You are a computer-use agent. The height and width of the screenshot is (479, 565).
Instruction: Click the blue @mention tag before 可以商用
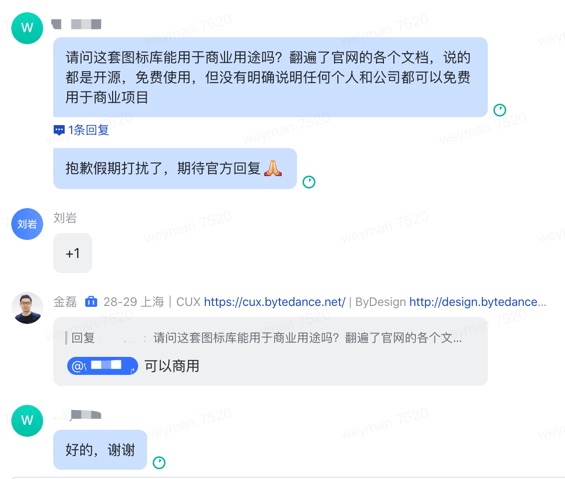(102, 366)
